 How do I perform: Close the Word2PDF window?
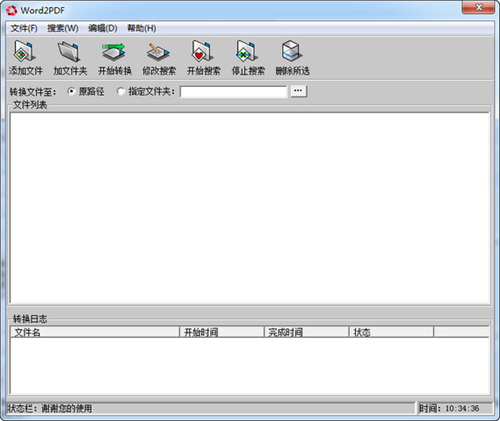click(478, 7)
